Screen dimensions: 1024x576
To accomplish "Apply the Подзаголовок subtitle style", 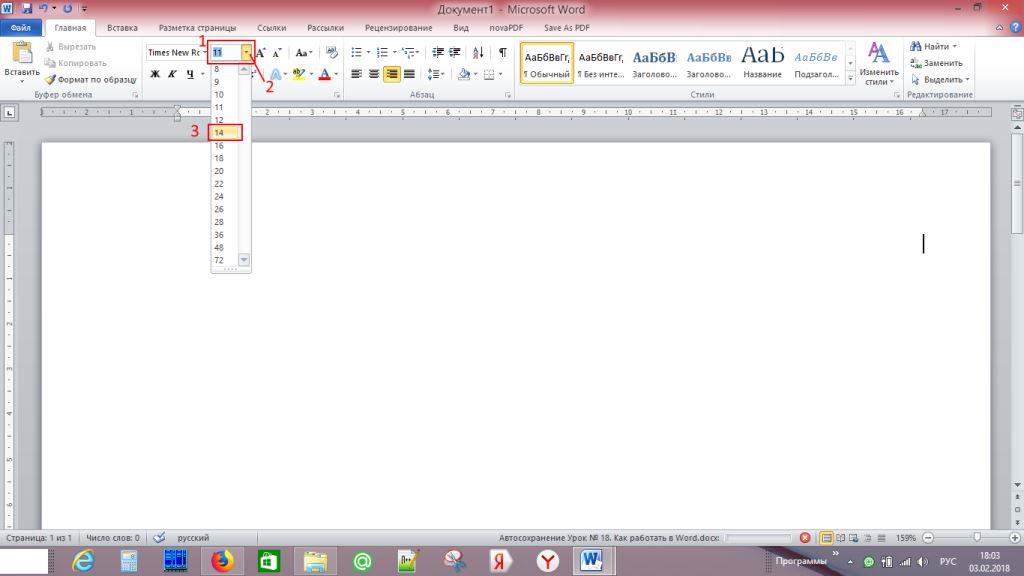I will pos(816,63).
